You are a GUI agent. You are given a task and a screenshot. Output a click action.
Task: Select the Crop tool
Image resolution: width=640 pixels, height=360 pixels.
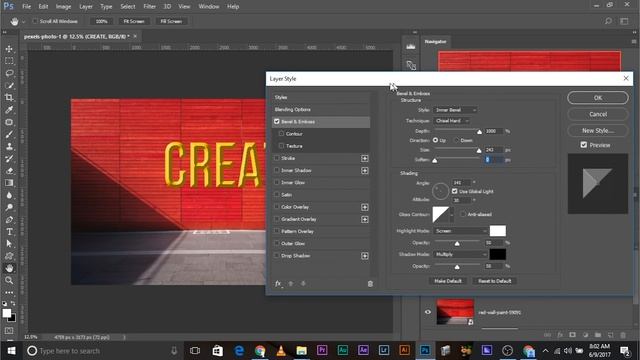point(9,98)
